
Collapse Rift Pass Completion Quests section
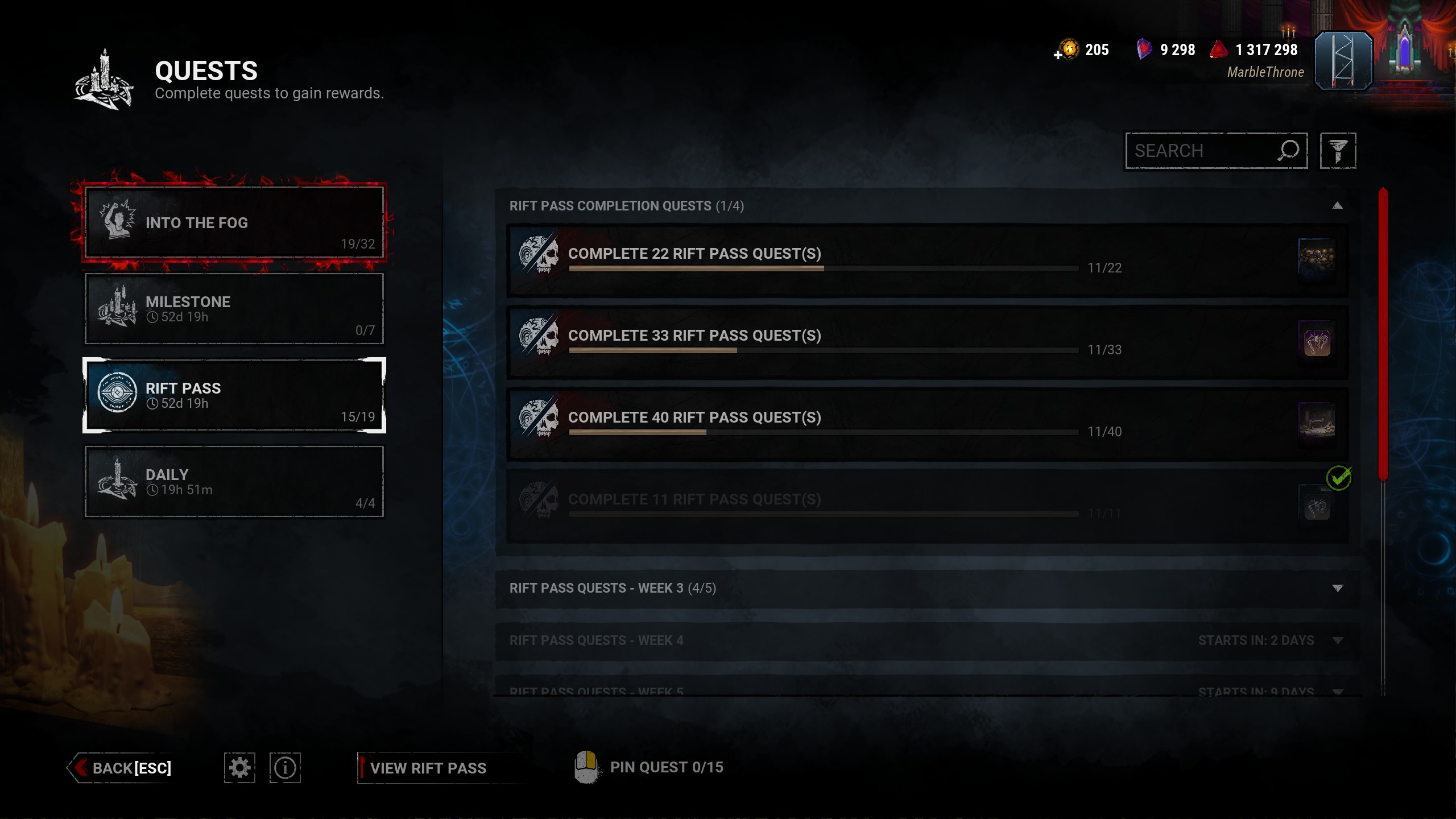click(x=1338, y=206)
